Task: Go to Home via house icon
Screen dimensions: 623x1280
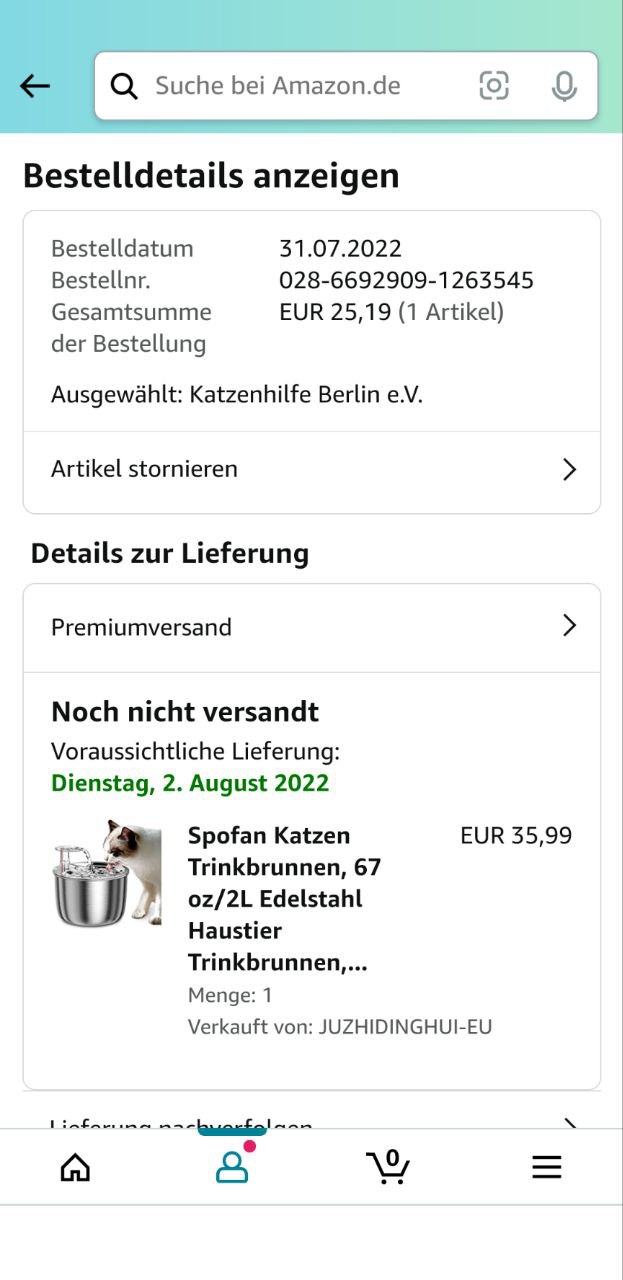Action: [x=75, y=1167]
